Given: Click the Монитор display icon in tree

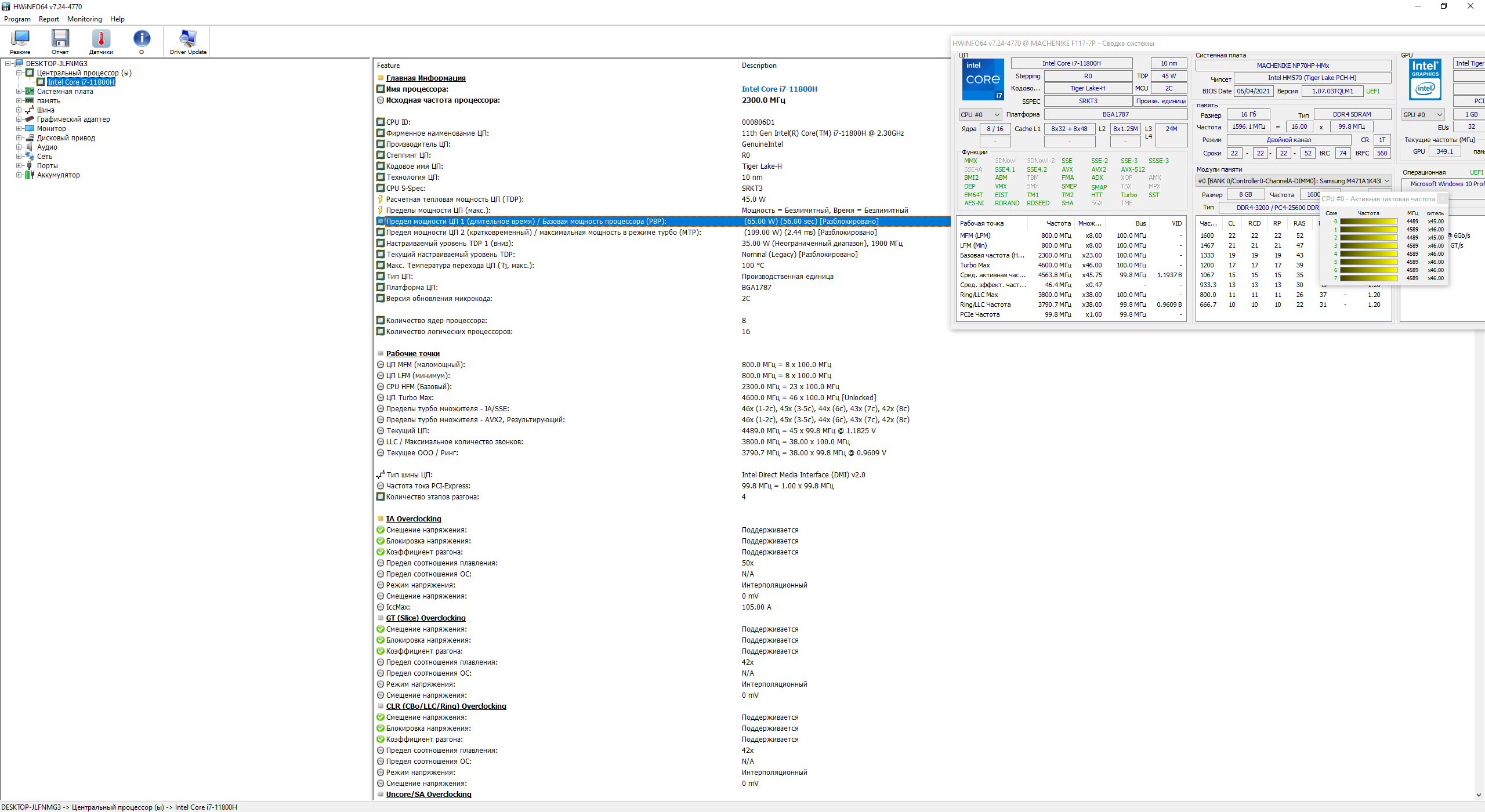Looking at the screenshot, I should click(x=30, y=129).
